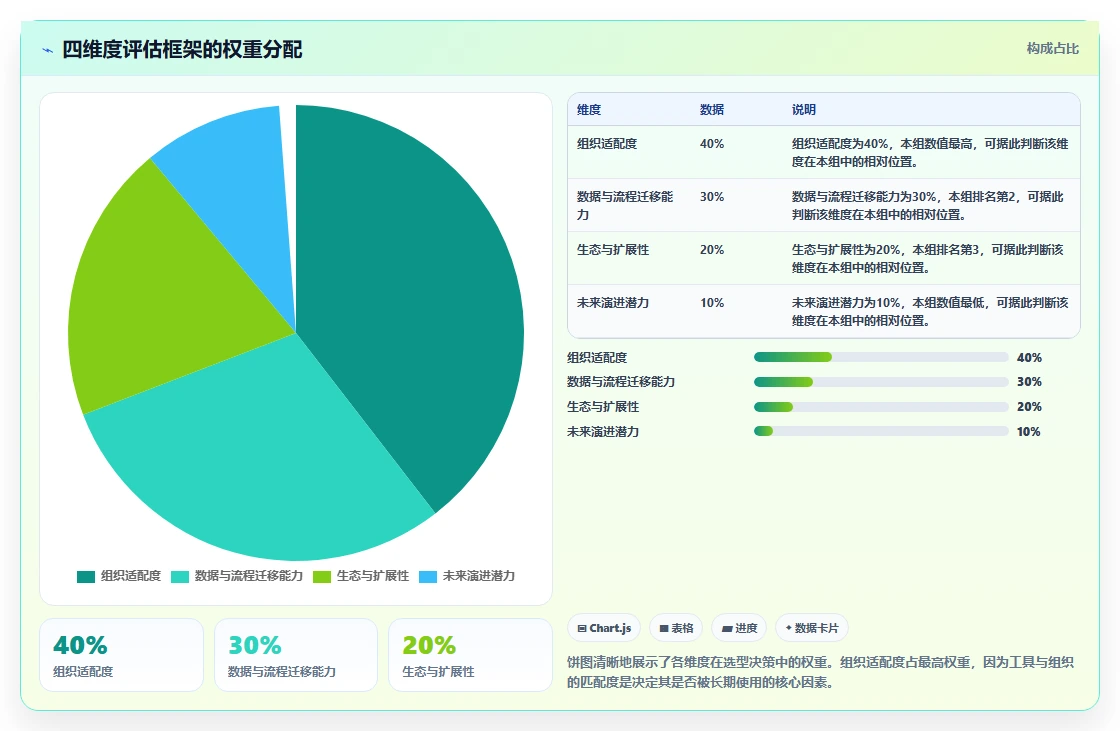The height and width of the screenshot is (731, 1120).
Task: Click the 40% table cell
Action: (x=711, y=144)
